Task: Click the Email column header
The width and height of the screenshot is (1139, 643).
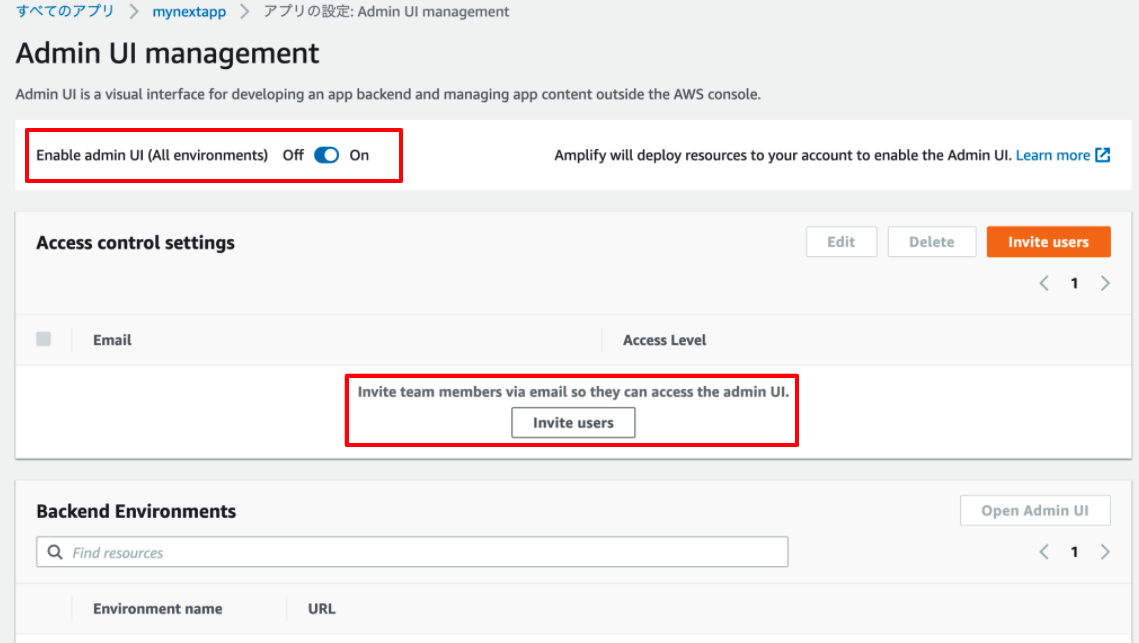Action: click(x=112, y=340)
